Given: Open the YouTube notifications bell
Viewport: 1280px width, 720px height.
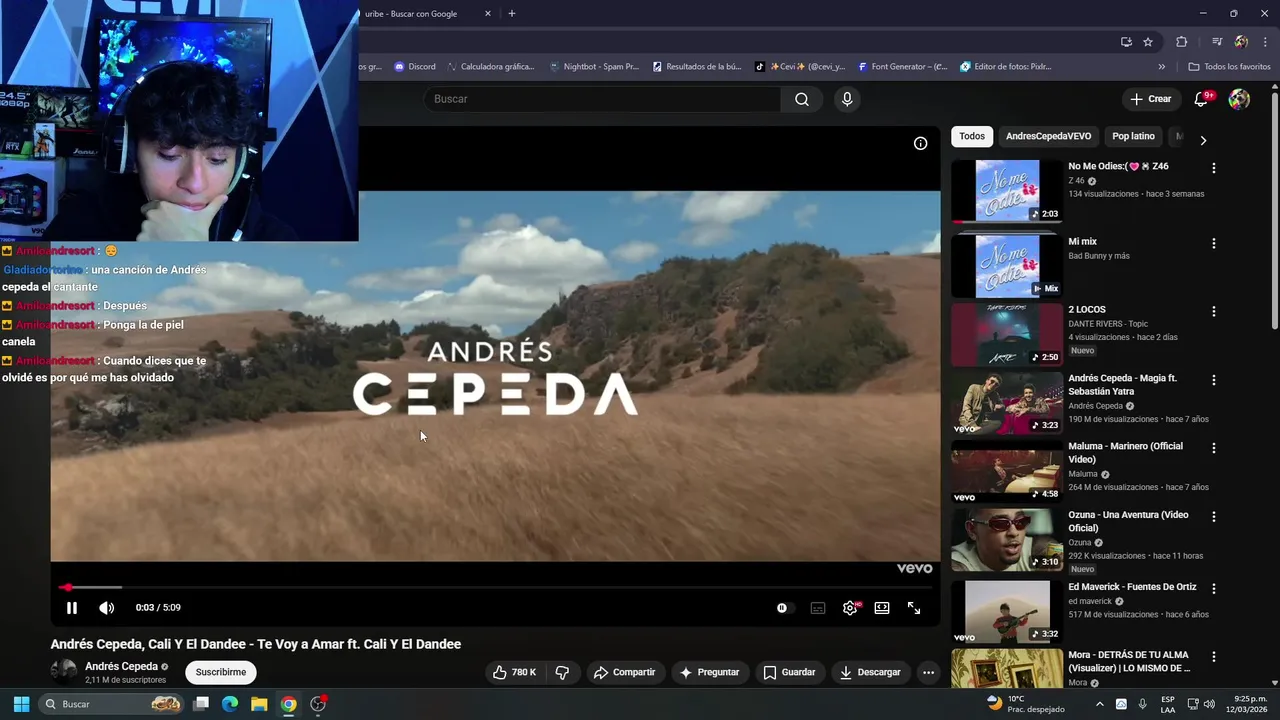Looking at the screenshot, I should (x=1202, y=99).
